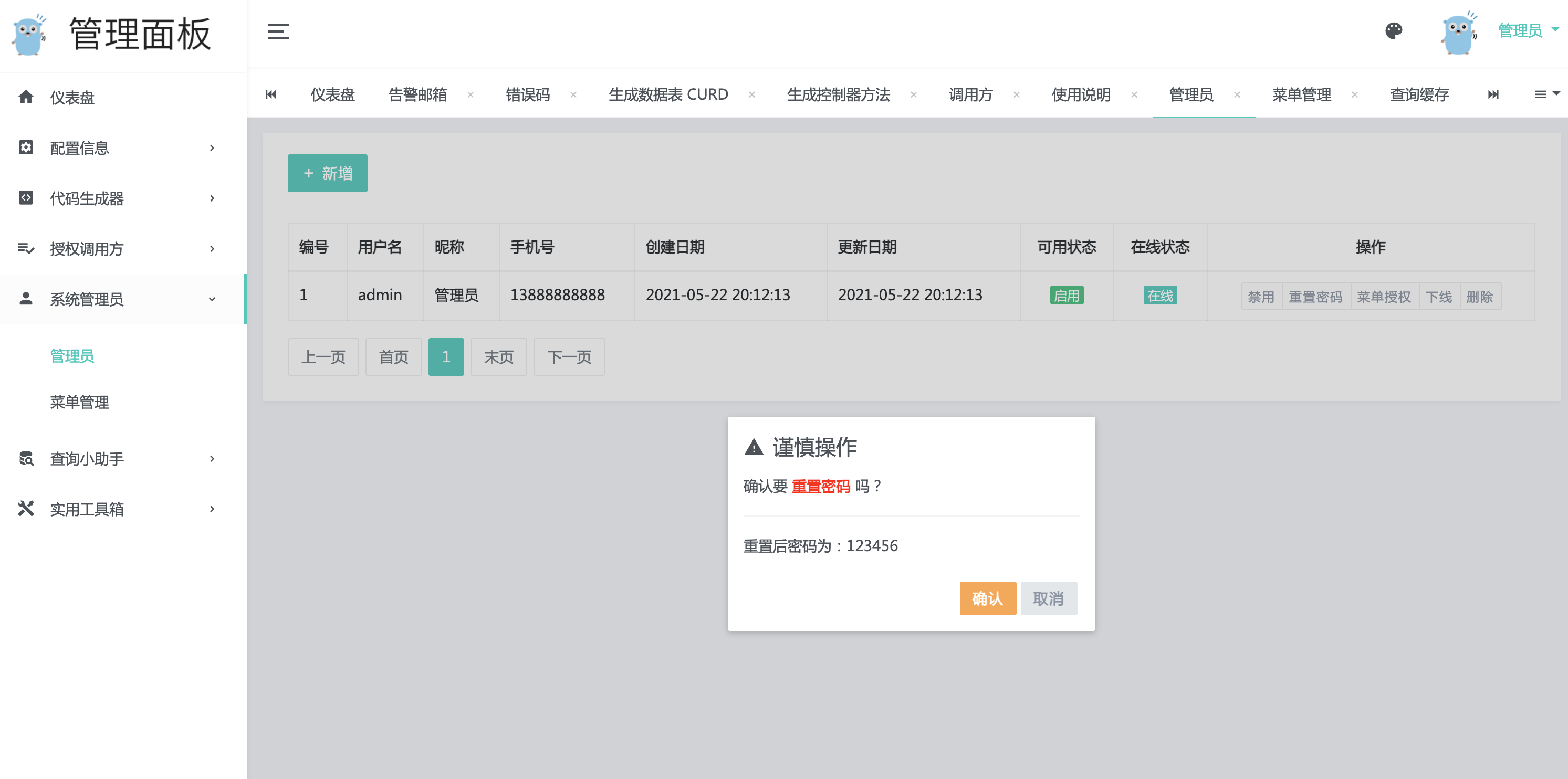Switch to the 菜单管理 tab
This screenshot has height=779, width=1568.
point(1301,94)
